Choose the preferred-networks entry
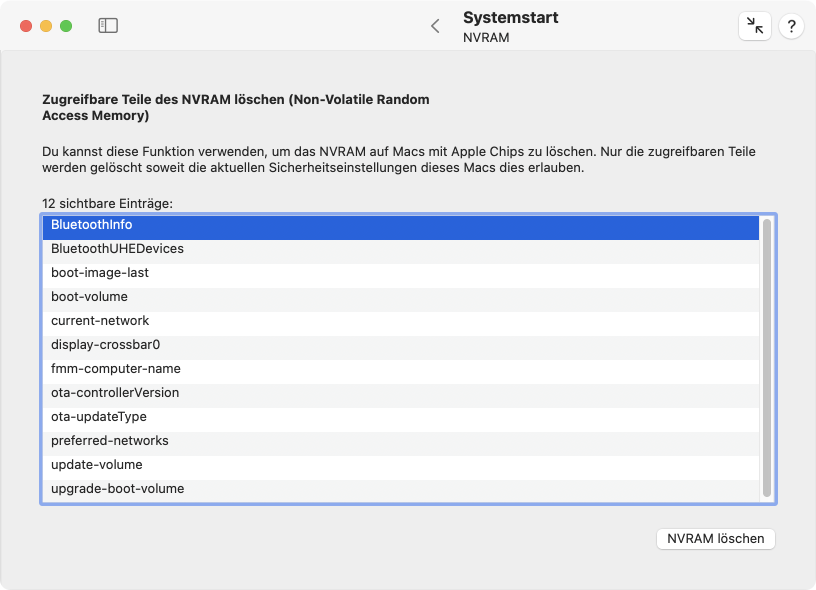Viewport: 816px width, 590px height. click(401, 443)
